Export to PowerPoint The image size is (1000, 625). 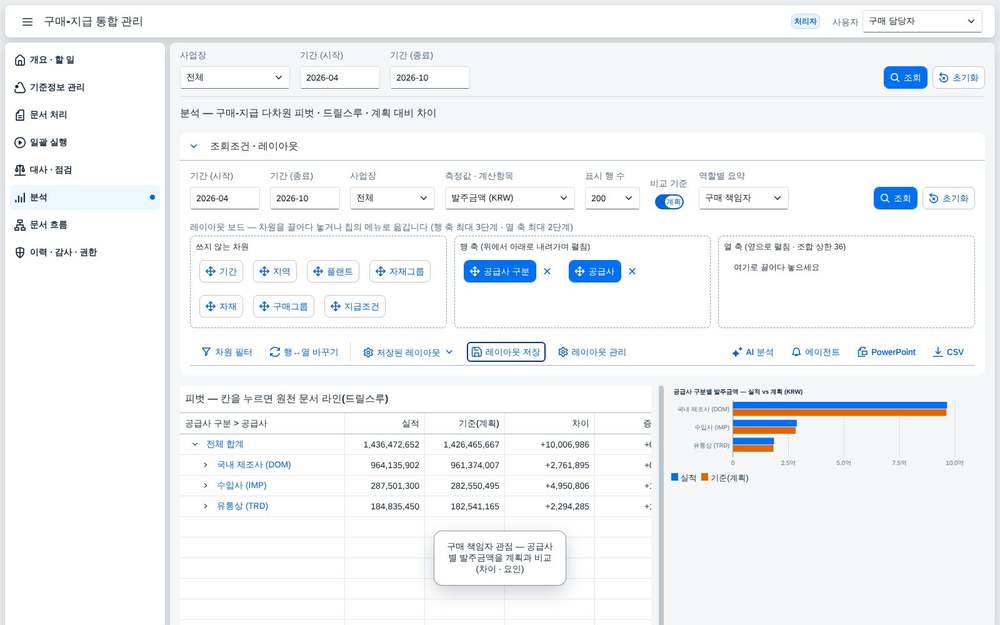[886, 352]
